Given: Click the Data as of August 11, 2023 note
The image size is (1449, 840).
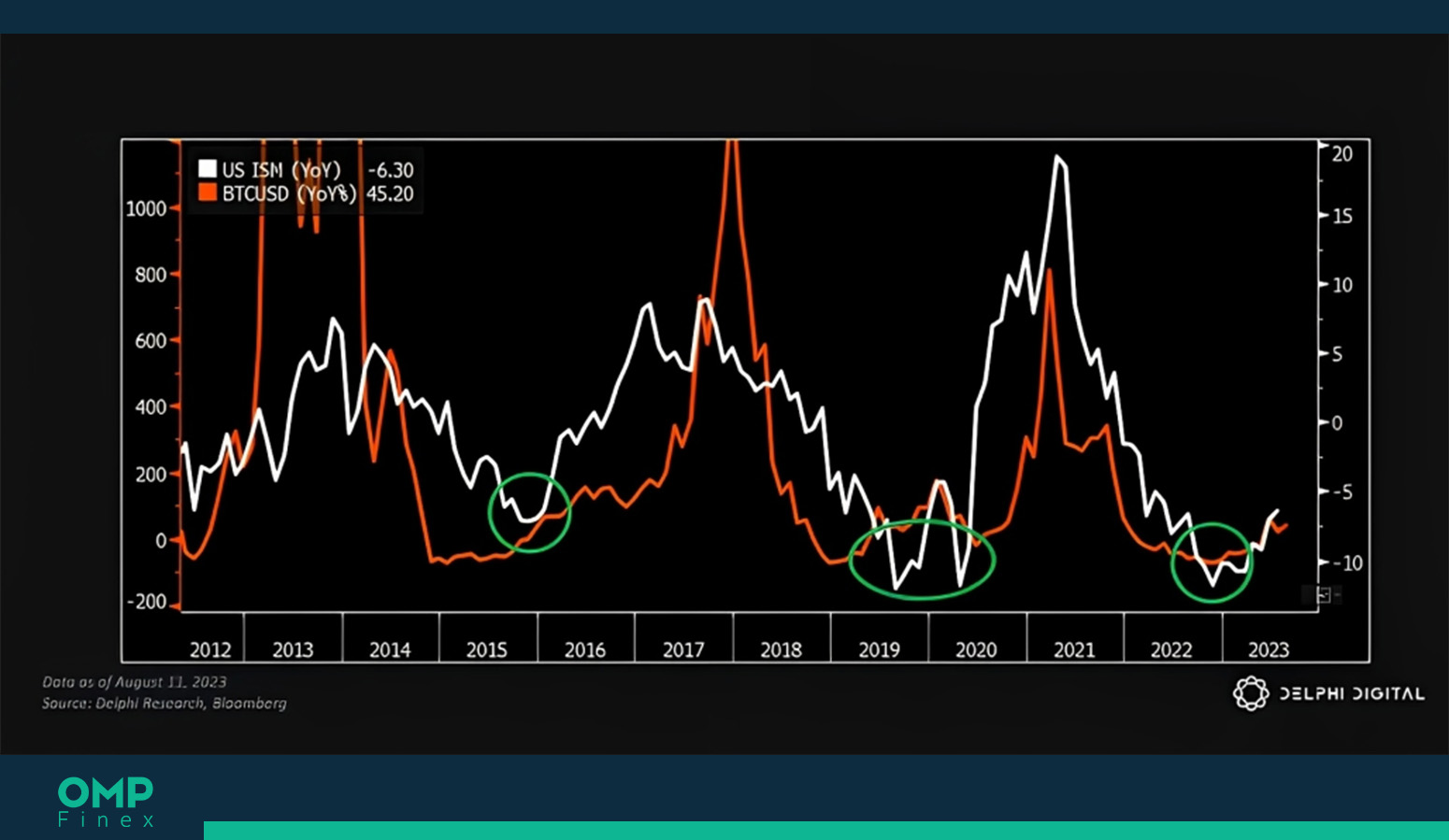Looking at the screenshot, I should coord(135,682).
